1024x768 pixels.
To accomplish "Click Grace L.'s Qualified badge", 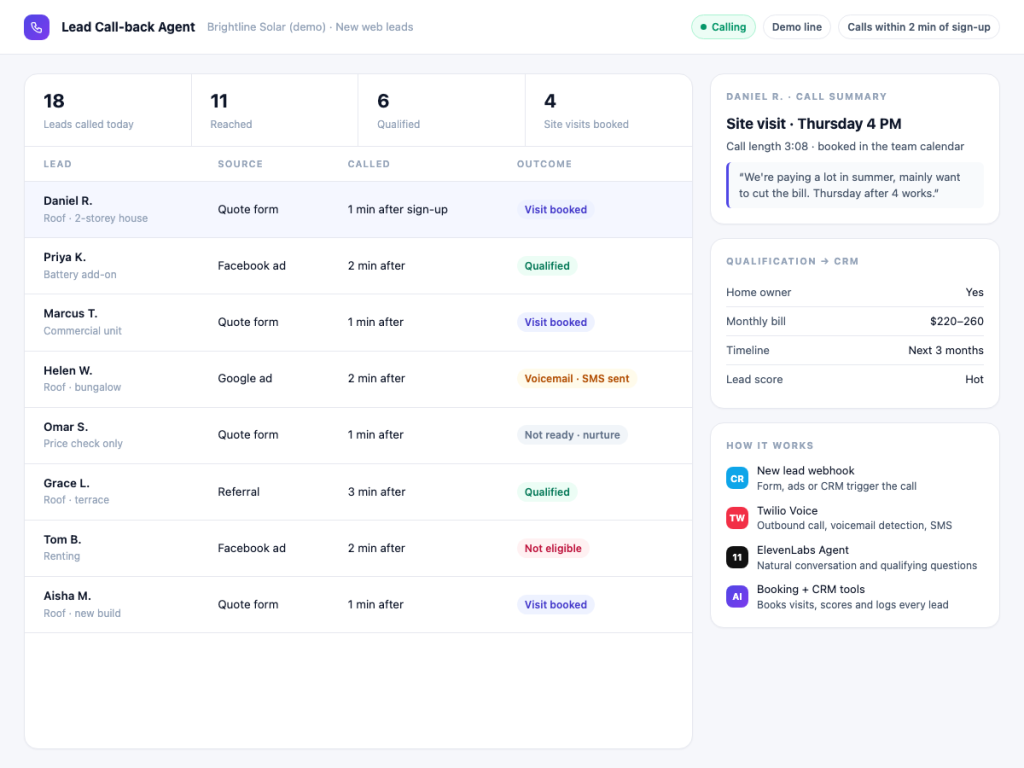I will (547, 492).
